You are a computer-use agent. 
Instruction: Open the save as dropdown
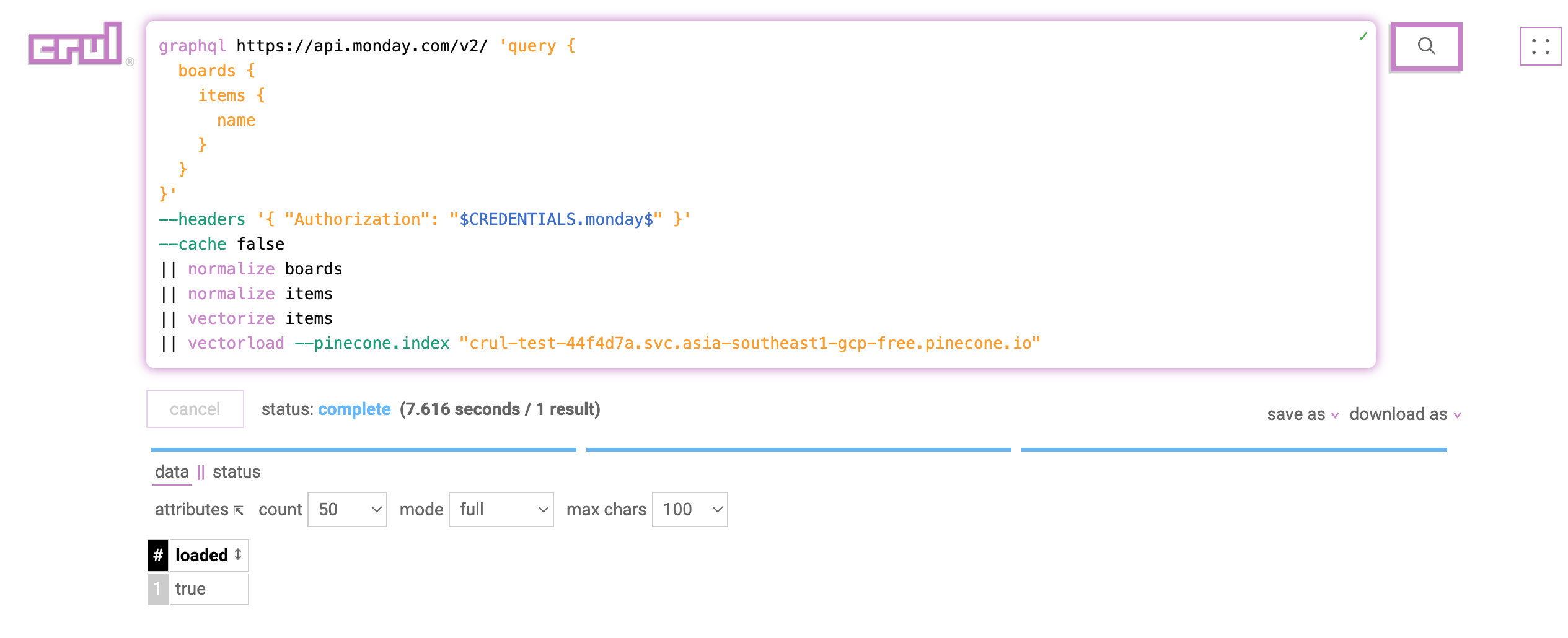pyautogui.click(x=1303, y=414)
